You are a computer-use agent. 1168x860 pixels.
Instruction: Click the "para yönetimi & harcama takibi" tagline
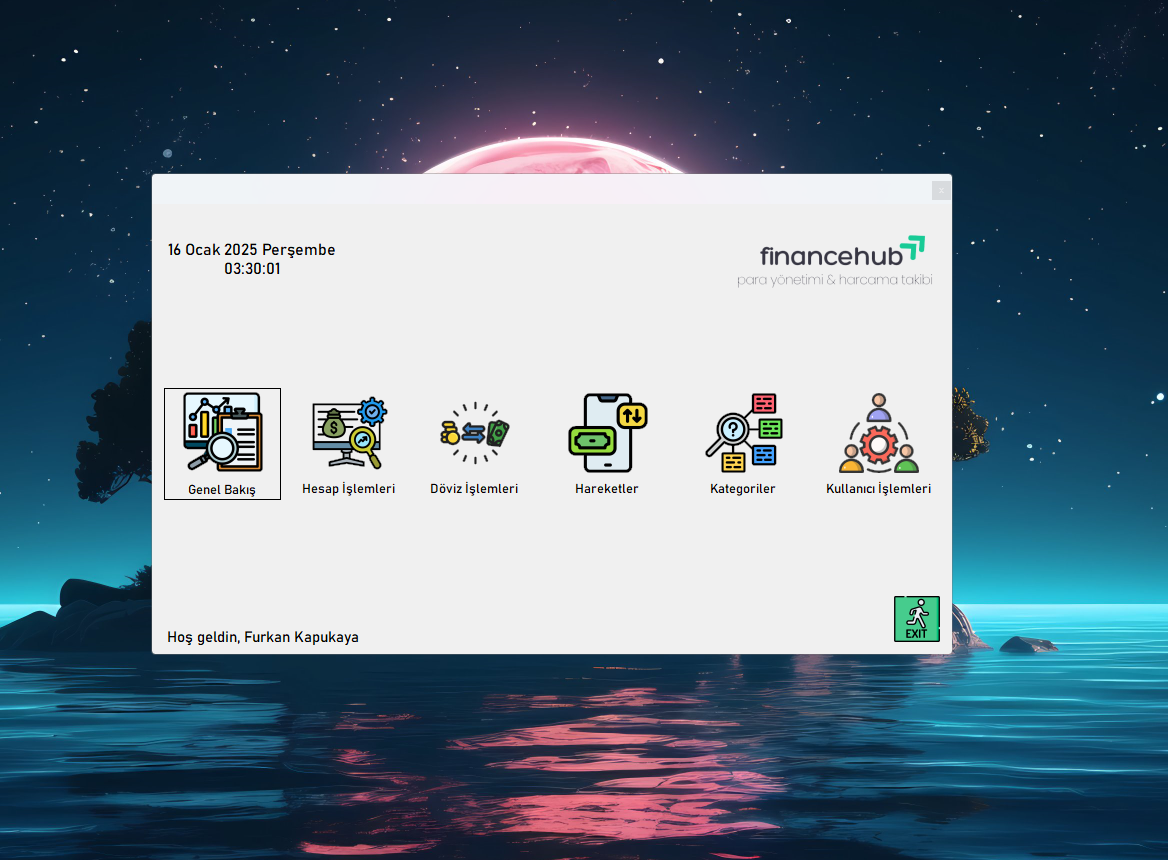point(834,280)
